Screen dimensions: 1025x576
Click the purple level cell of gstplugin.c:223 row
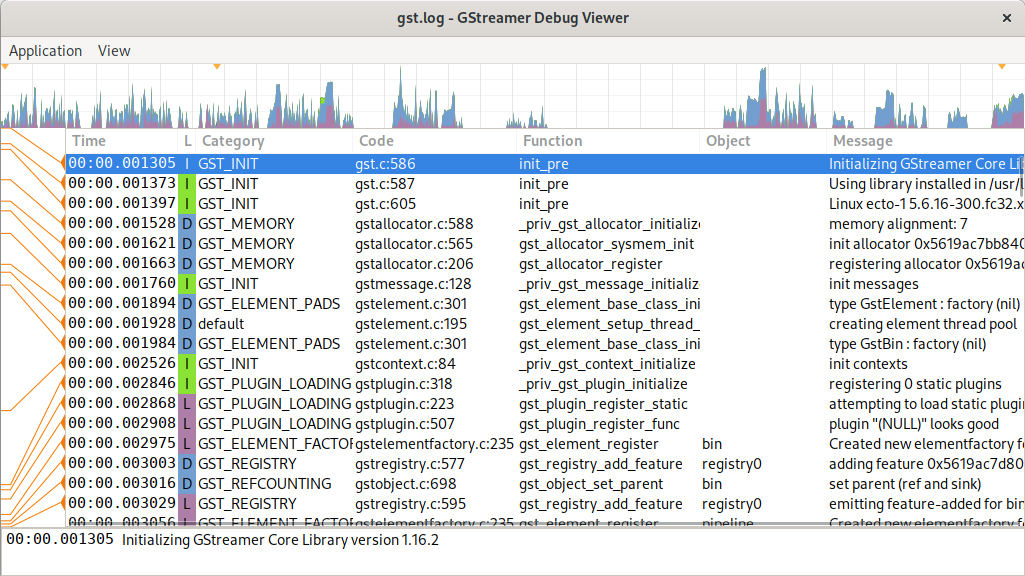point(187,404)
